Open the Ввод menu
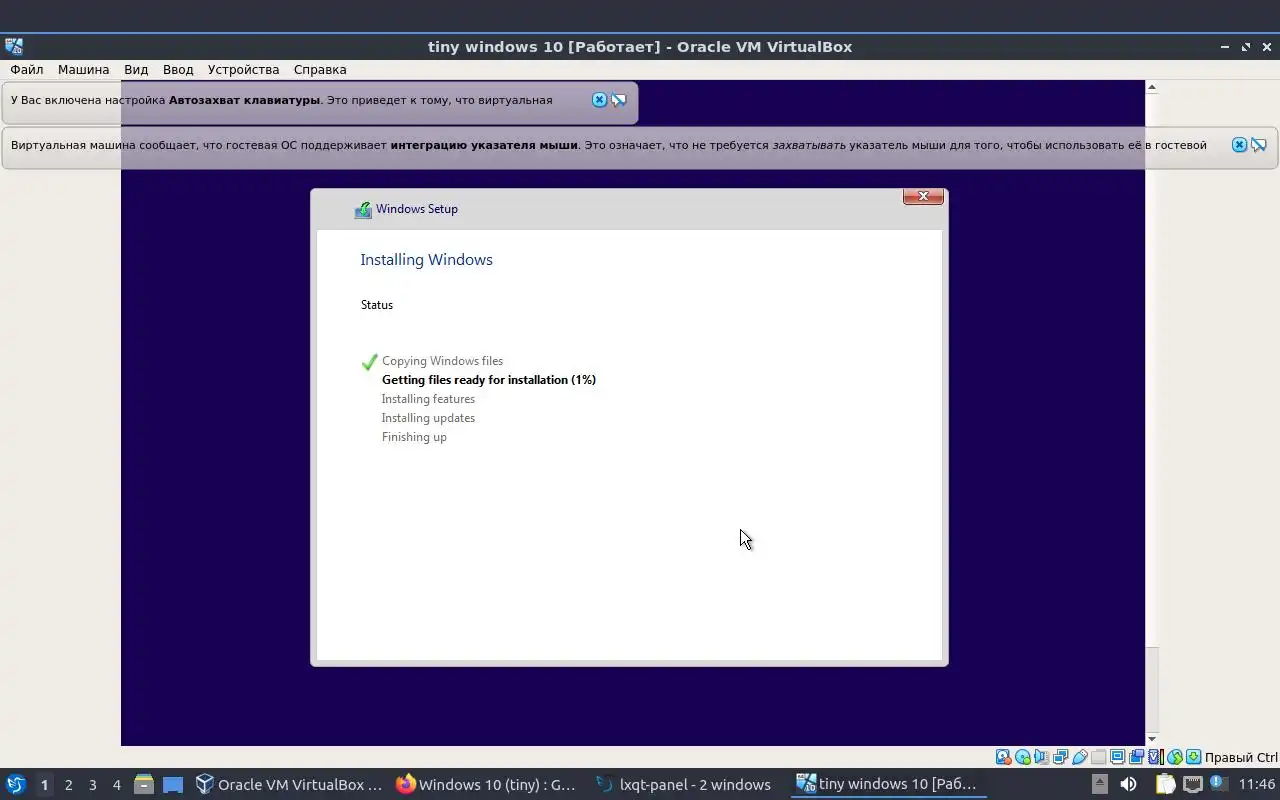The height and width of the screenshot is (800, 1280). coord(178,70)
